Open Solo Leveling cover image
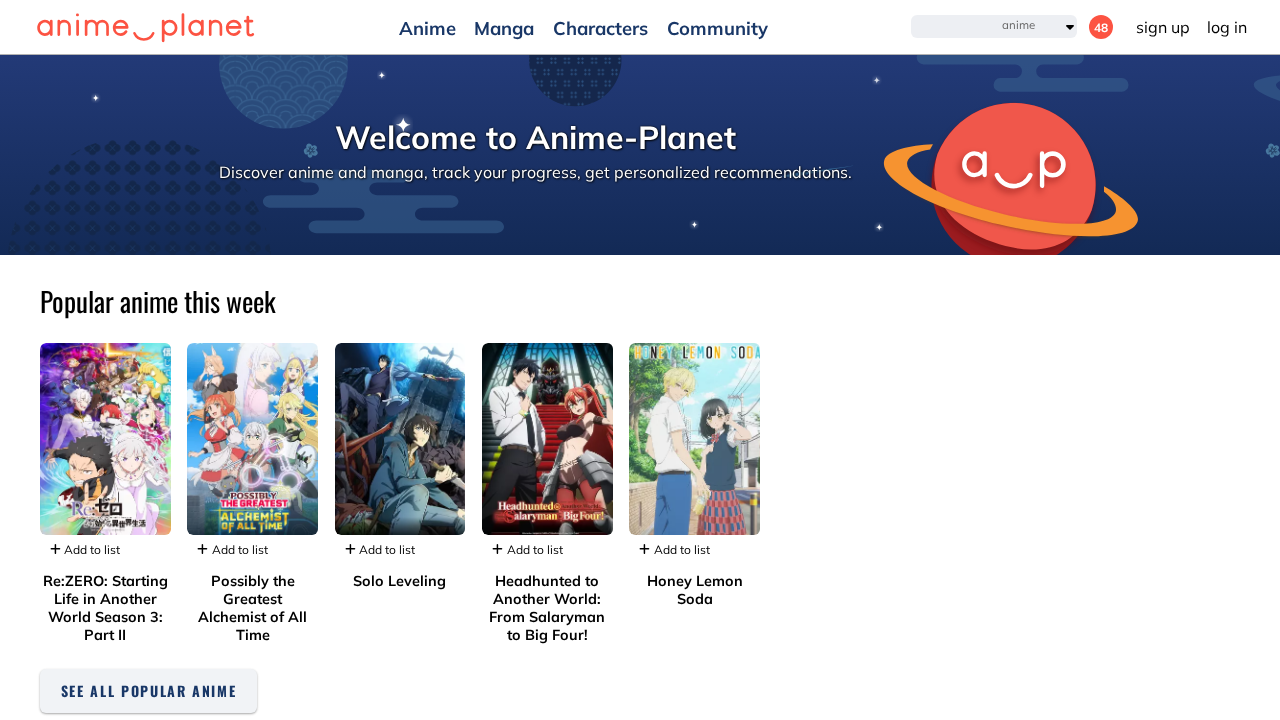 [x=400, y=439]
